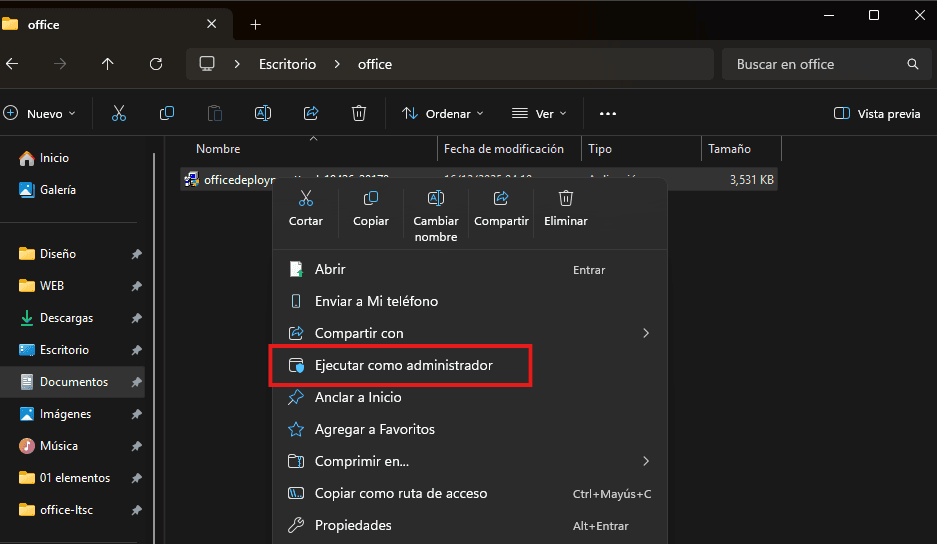Select Cortar in the context menu

[x=306, y=209]
